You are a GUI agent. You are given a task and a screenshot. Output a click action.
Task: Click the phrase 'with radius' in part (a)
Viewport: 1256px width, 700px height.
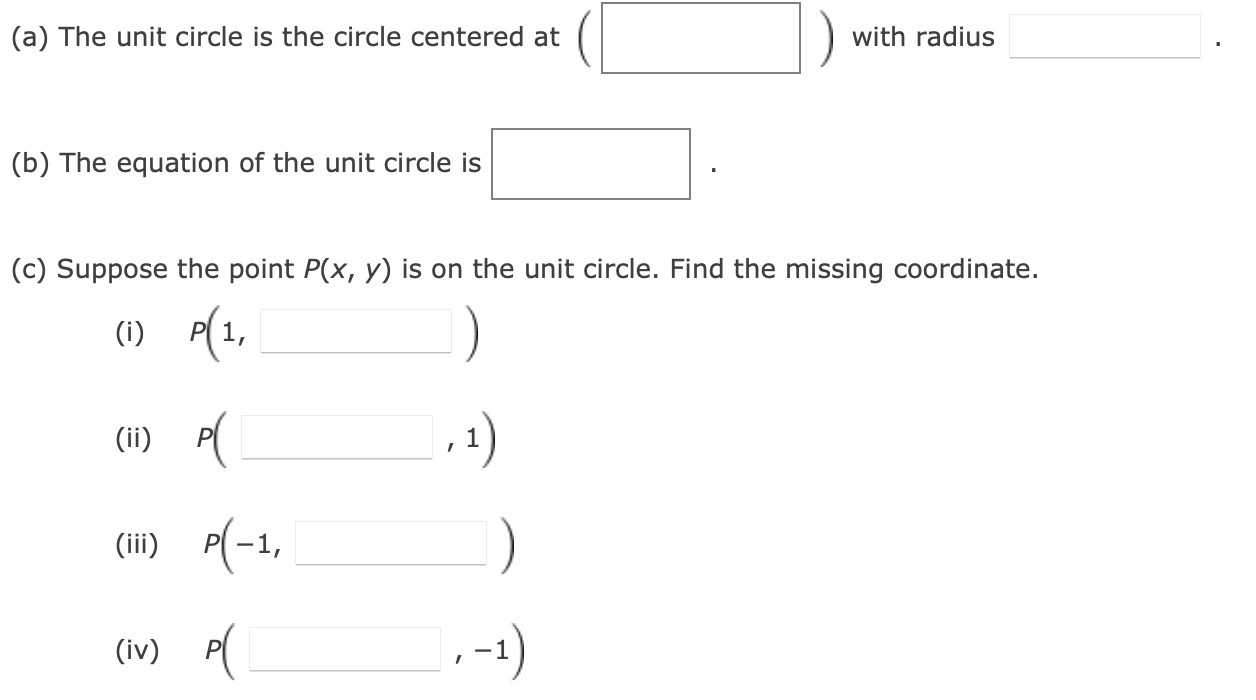point(922,37)
